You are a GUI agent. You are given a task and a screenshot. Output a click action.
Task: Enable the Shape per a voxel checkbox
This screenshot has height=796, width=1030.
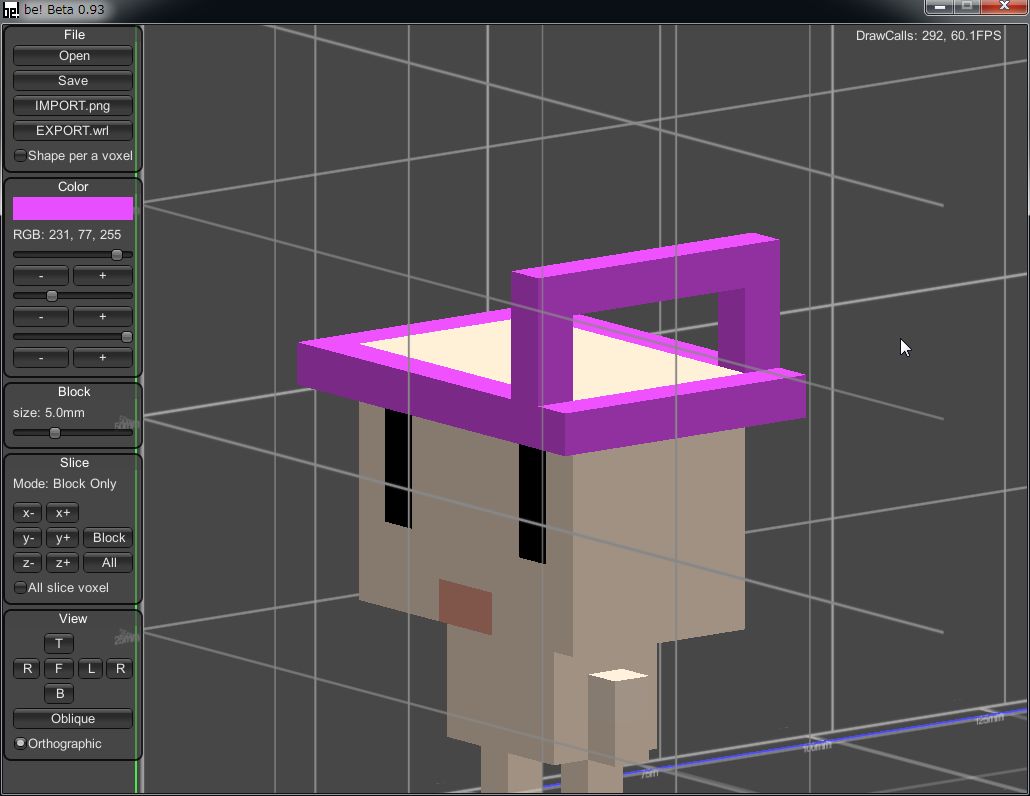tap(21, 156)
